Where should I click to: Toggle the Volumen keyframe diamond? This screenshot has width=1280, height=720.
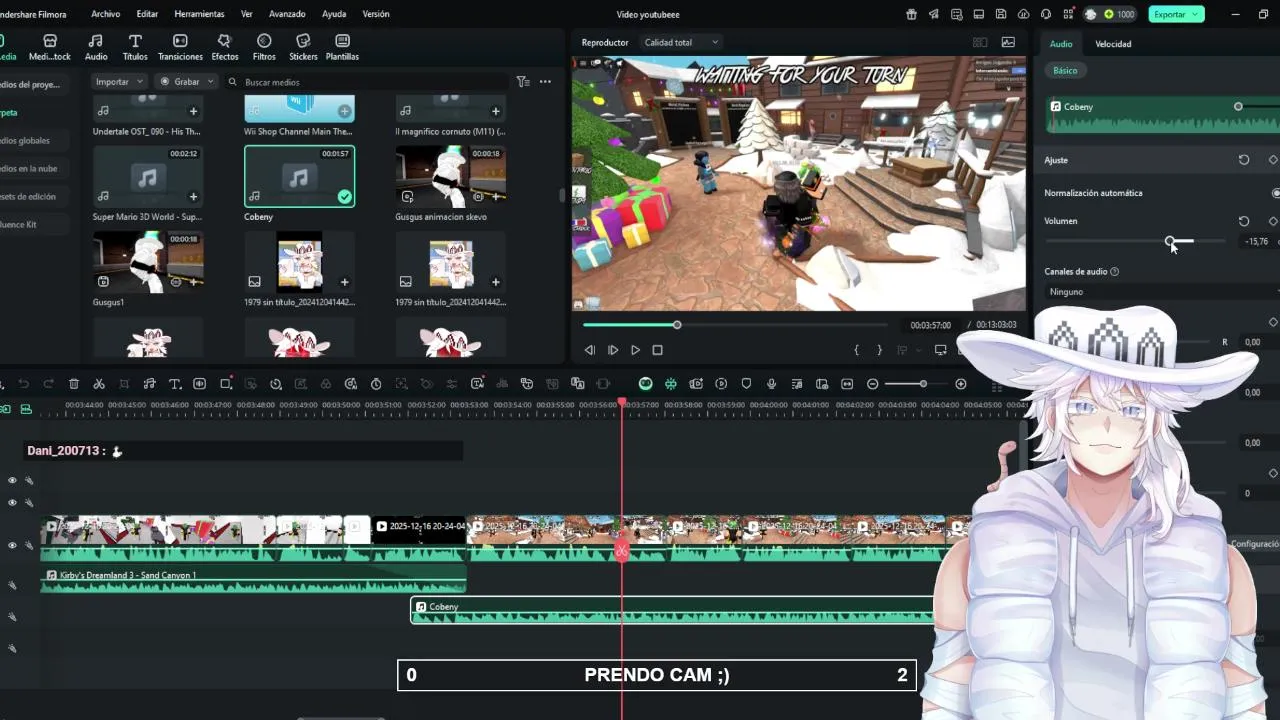coord(1273,221)
